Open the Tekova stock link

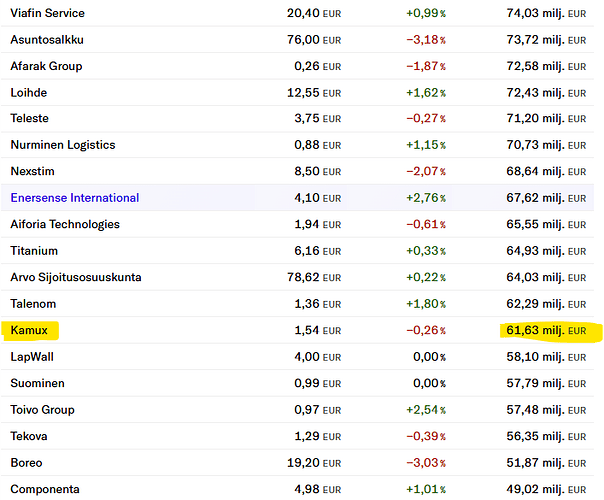[x=29, y=436]
